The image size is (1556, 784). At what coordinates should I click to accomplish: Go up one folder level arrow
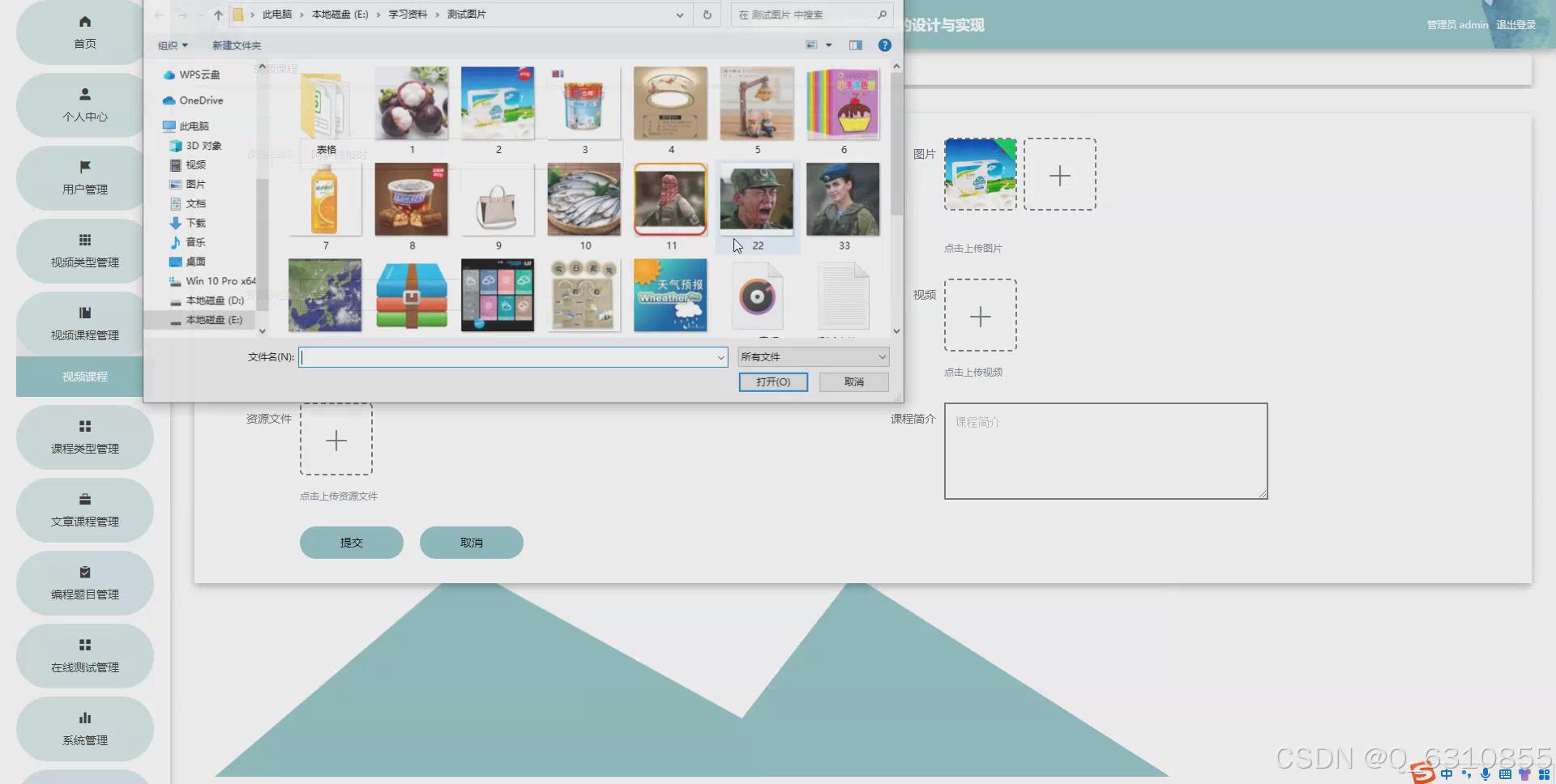pyautogui.click(x=218, y=15)
